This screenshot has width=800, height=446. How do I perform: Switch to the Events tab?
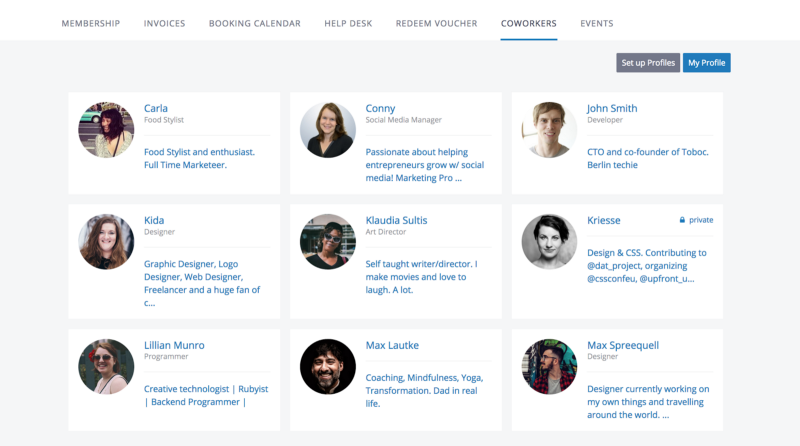[x=597, y=23]
